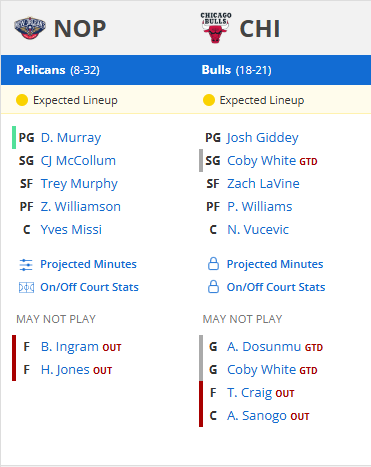Select the NOP team heading
The height and width of the screenshot is (467, 371).
(x=80, y=29)
